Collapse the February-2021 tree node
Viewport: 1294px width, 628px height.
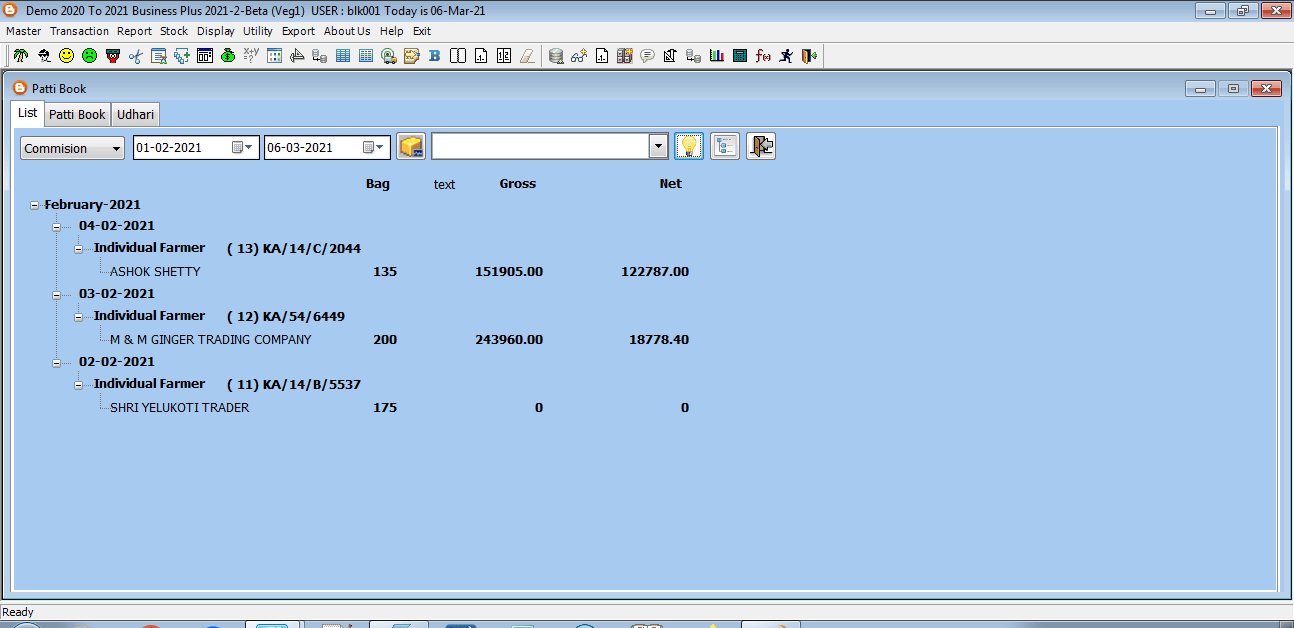[x=35, y=205]
